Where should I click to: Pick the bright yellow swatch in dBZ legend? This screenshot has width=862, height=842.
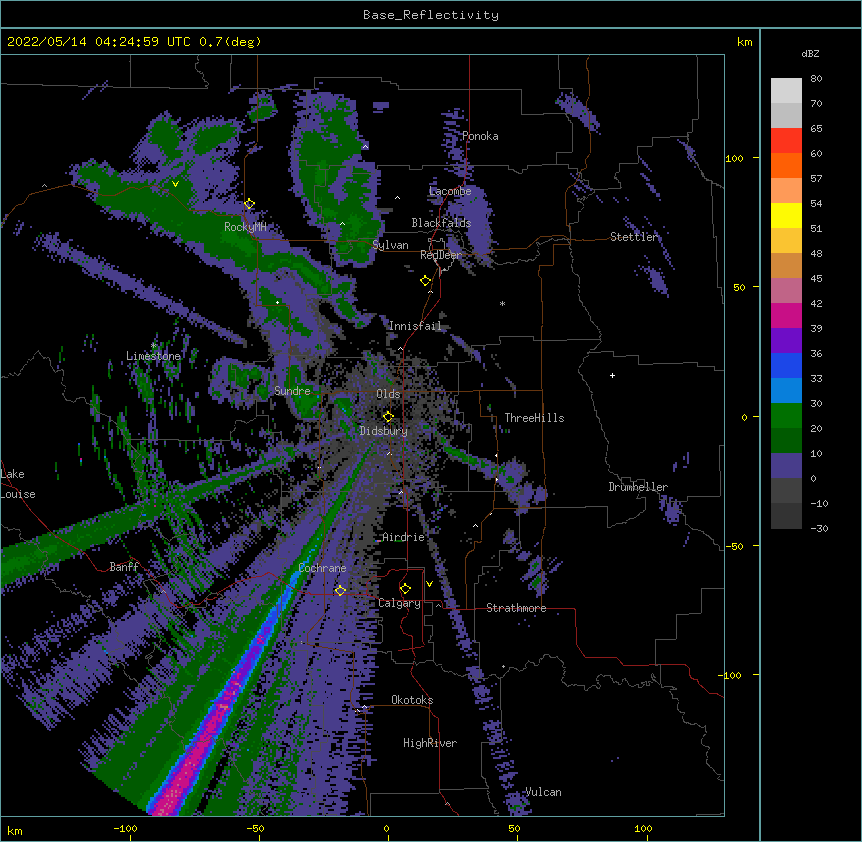coord(786,215)
